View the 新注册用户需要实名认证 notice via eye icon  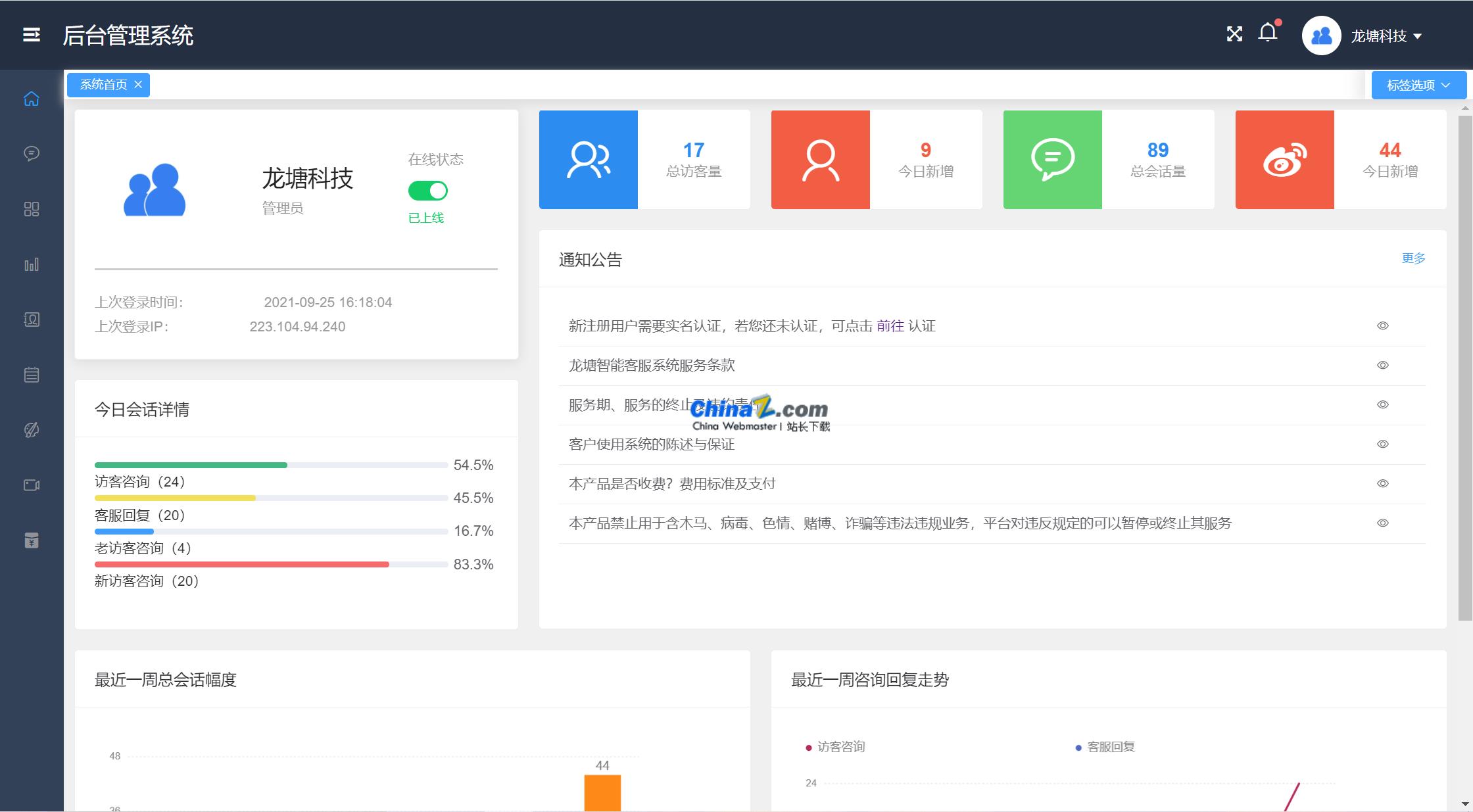tap(1383, 325)
